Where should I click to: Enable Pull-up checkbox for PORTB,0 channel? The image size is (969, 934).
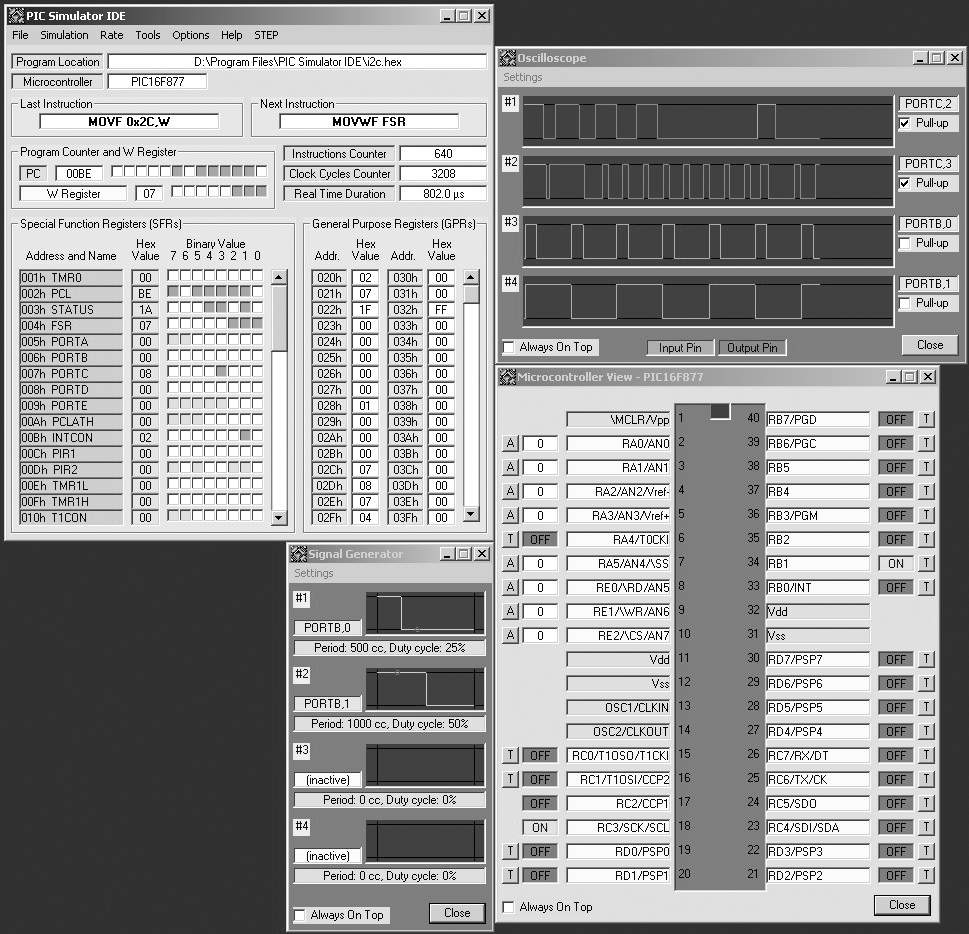(905, 243)
